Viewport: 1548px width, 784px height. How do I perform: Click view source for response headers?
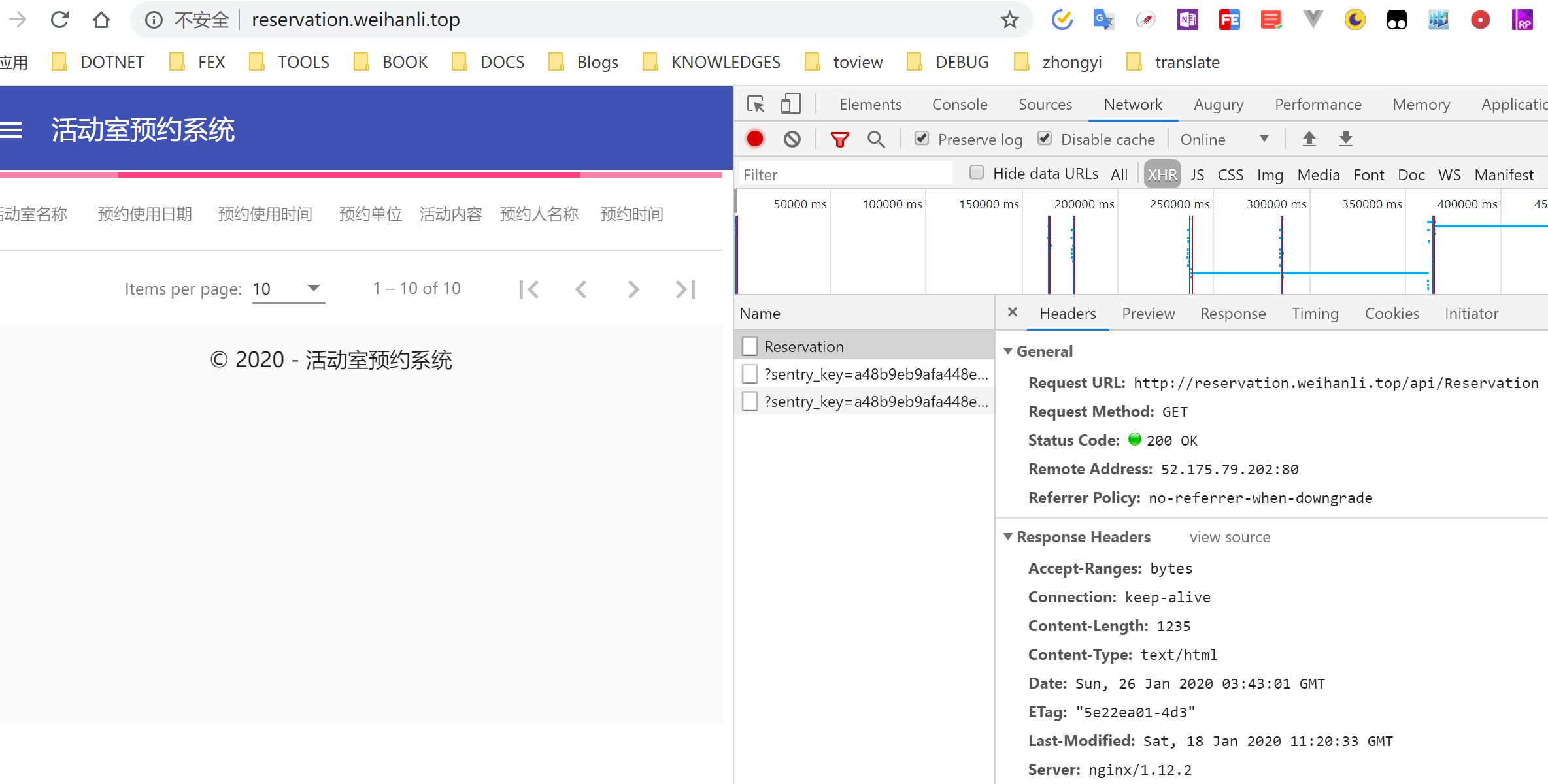point(1230,537)
